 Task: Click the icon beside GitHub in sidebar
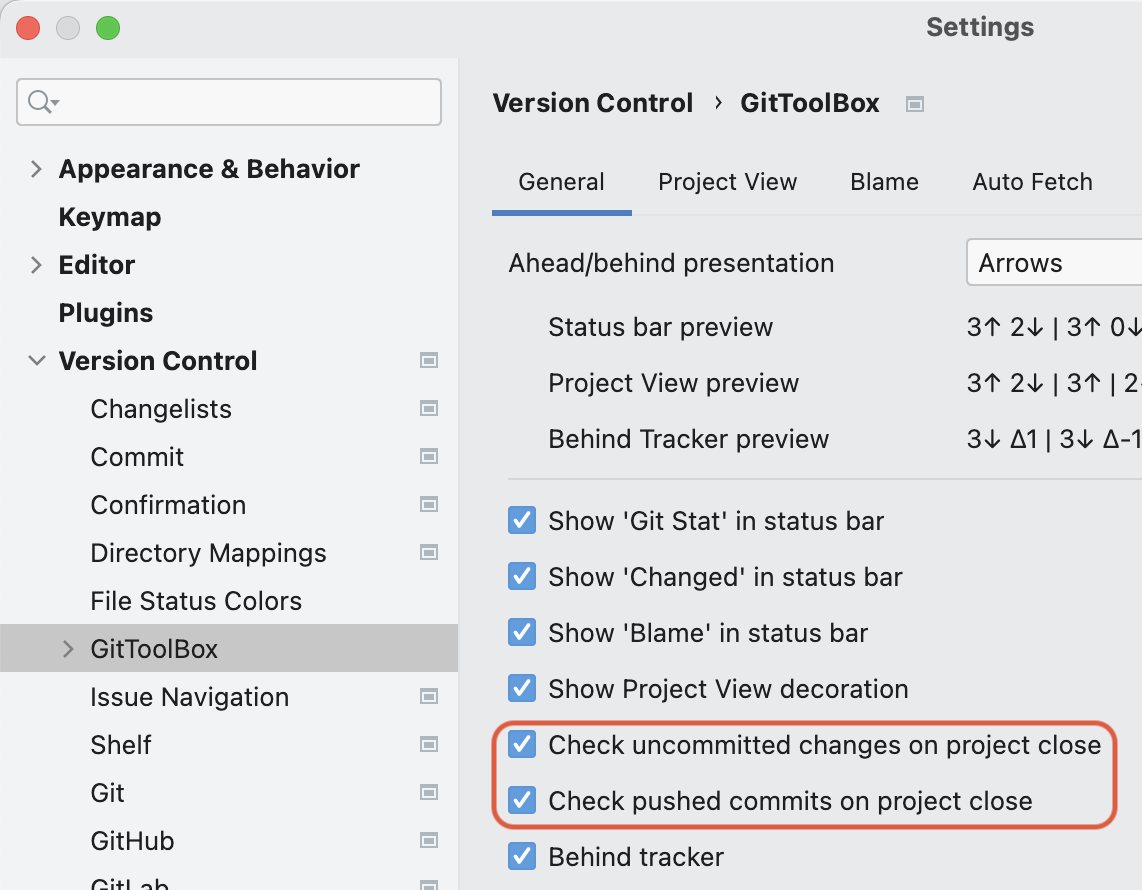point(429,840)
